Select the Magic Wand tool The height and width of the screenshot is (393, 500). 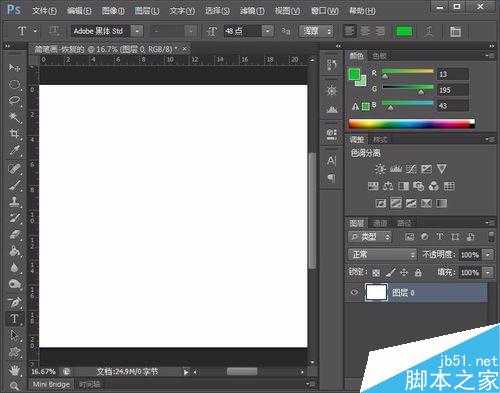tap(14, 117)
